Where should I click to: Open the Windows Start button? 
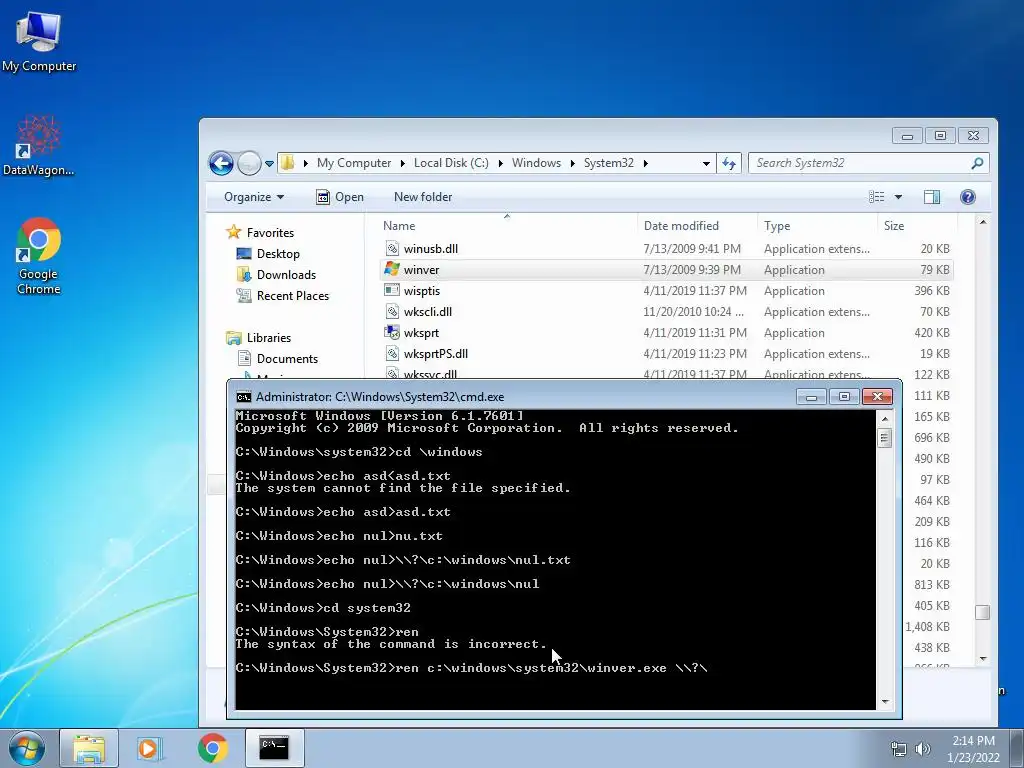[27, 748]
